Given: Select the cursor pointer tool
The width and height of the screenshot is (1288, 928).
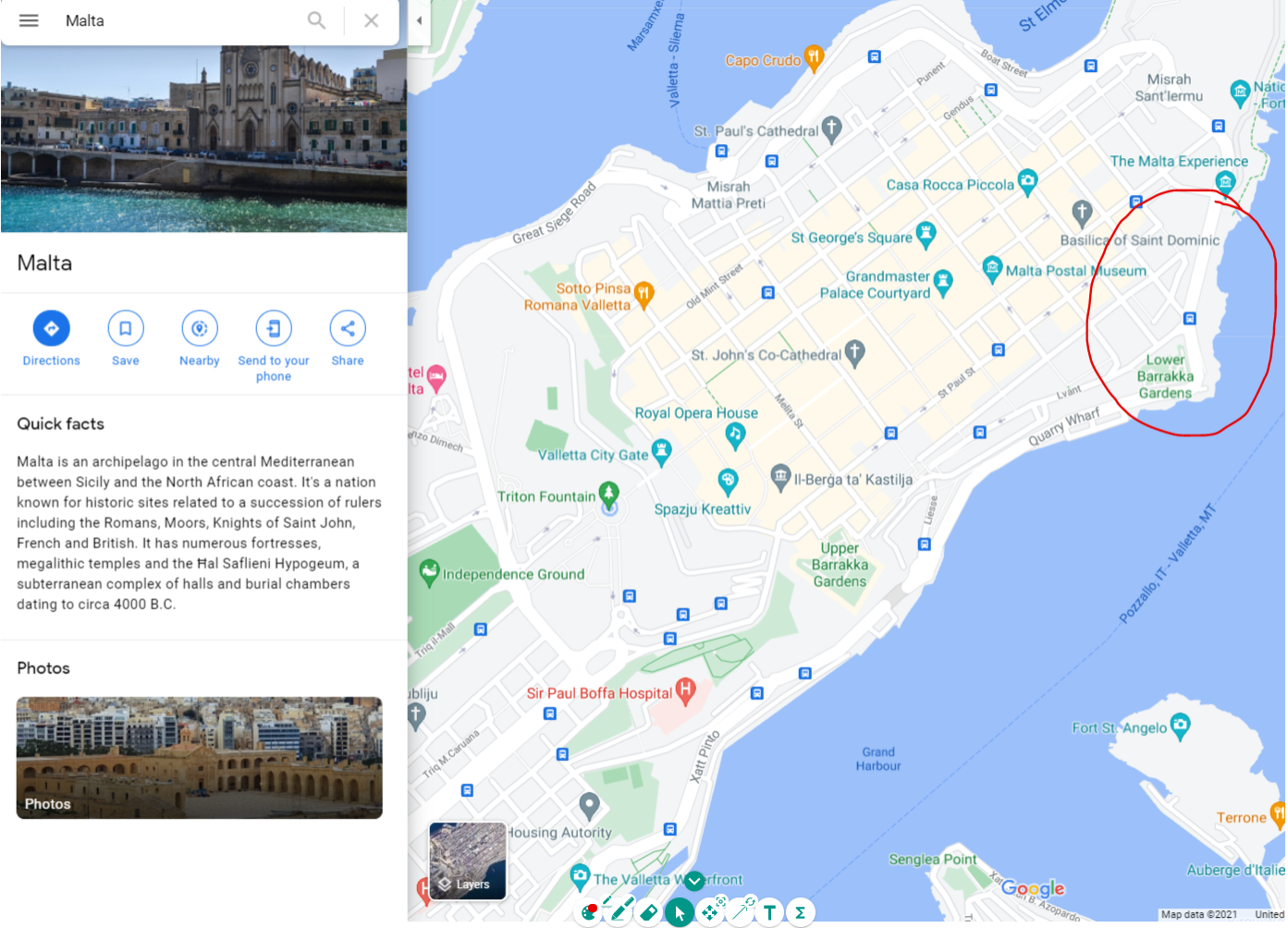Looking at the screenshot, I should click(680, 913).
